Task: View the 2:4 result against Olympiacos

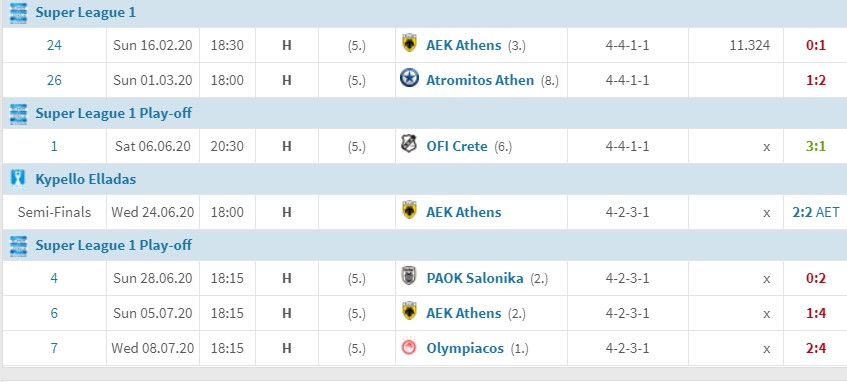Action: coord(816,349)
